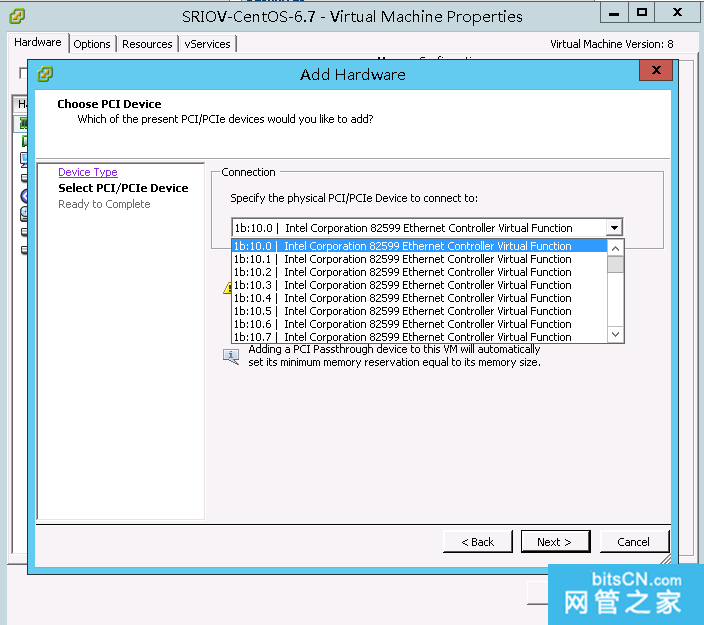704x625 pixels.
Task: Click the < Back button
Action: pos(478,542)
